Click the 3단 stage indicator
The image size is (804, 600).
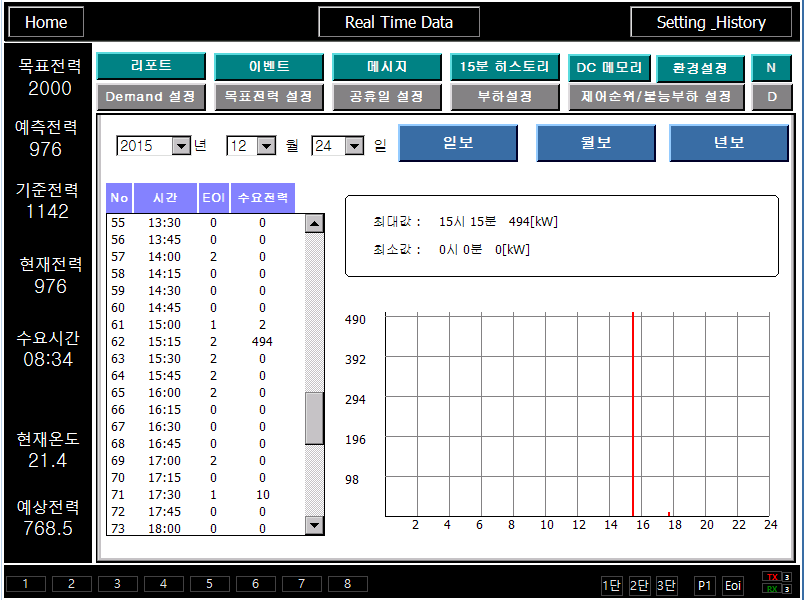point(667,586)
